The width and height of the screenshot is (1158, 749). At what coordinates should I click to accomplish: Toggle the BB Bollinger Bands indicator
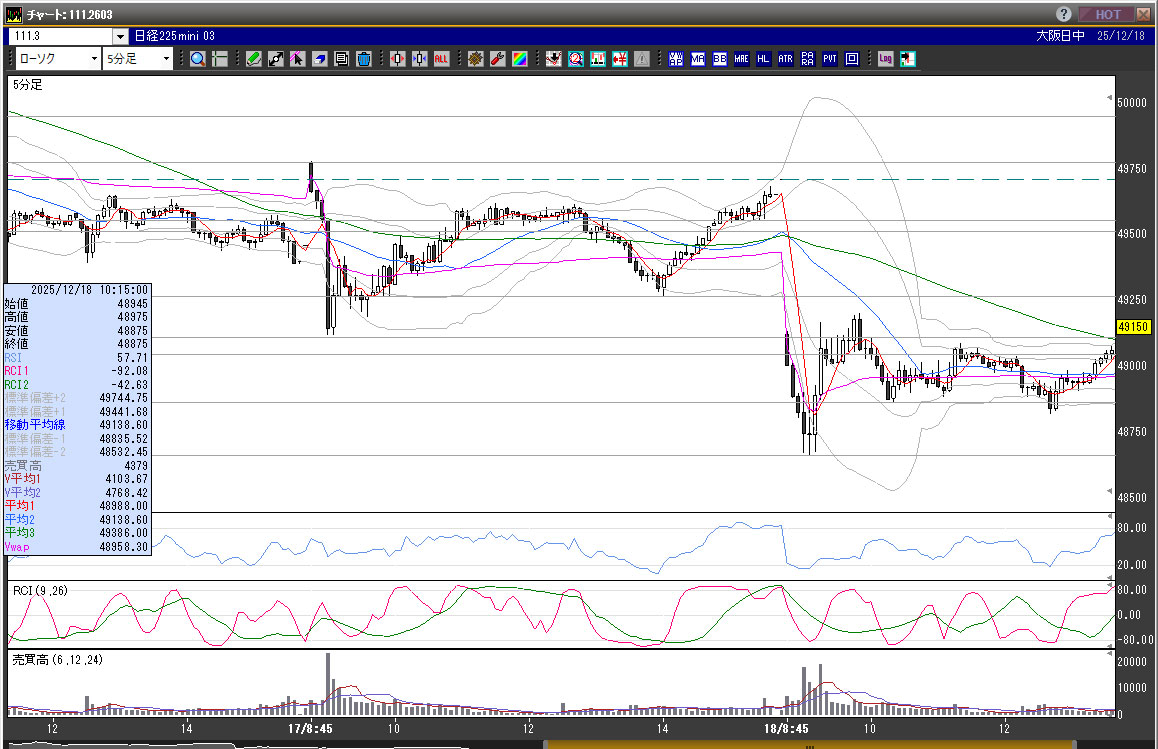point(719,59)
